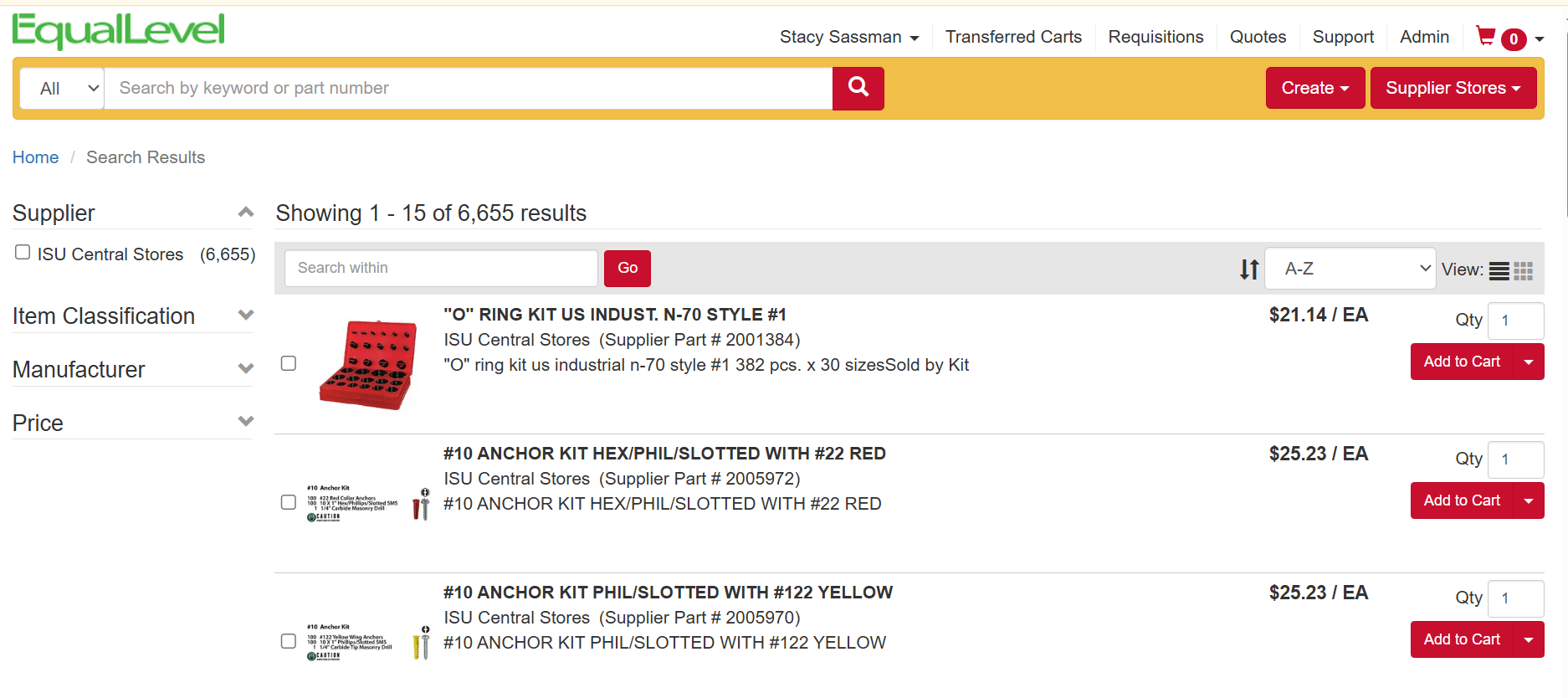The image size is (1568, 698).
Task: Click Go to search within results
Action: tap(628, 268)
